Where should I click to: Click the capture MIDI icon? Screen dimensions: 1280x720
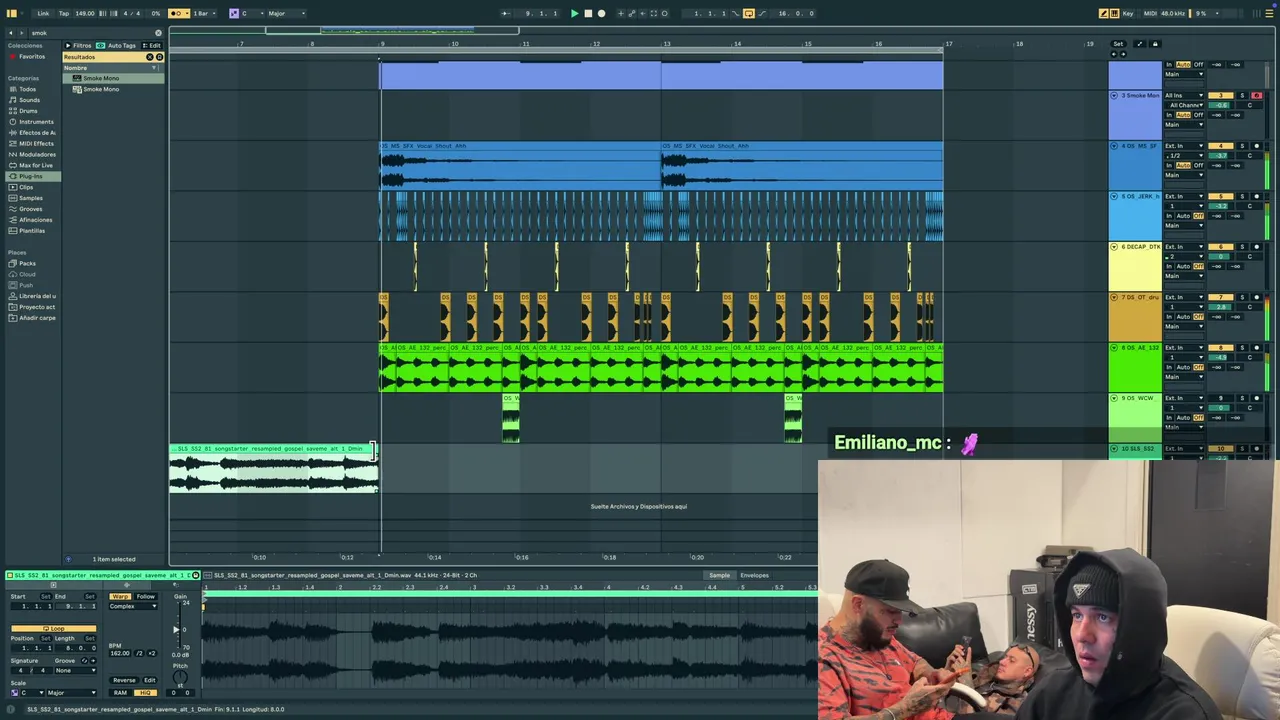coord(654,13)
